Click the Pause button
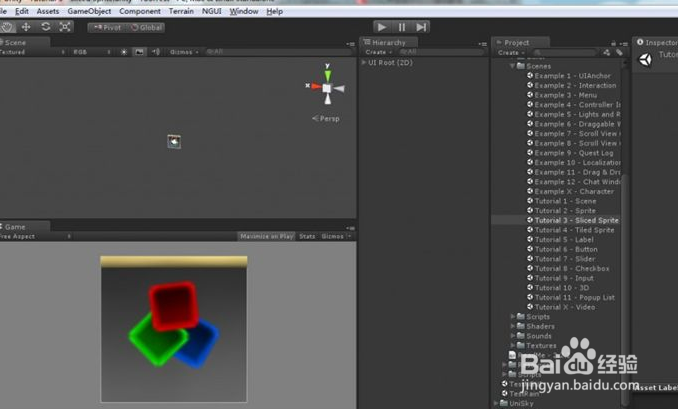The image size is (678, 409). point(402,27)
